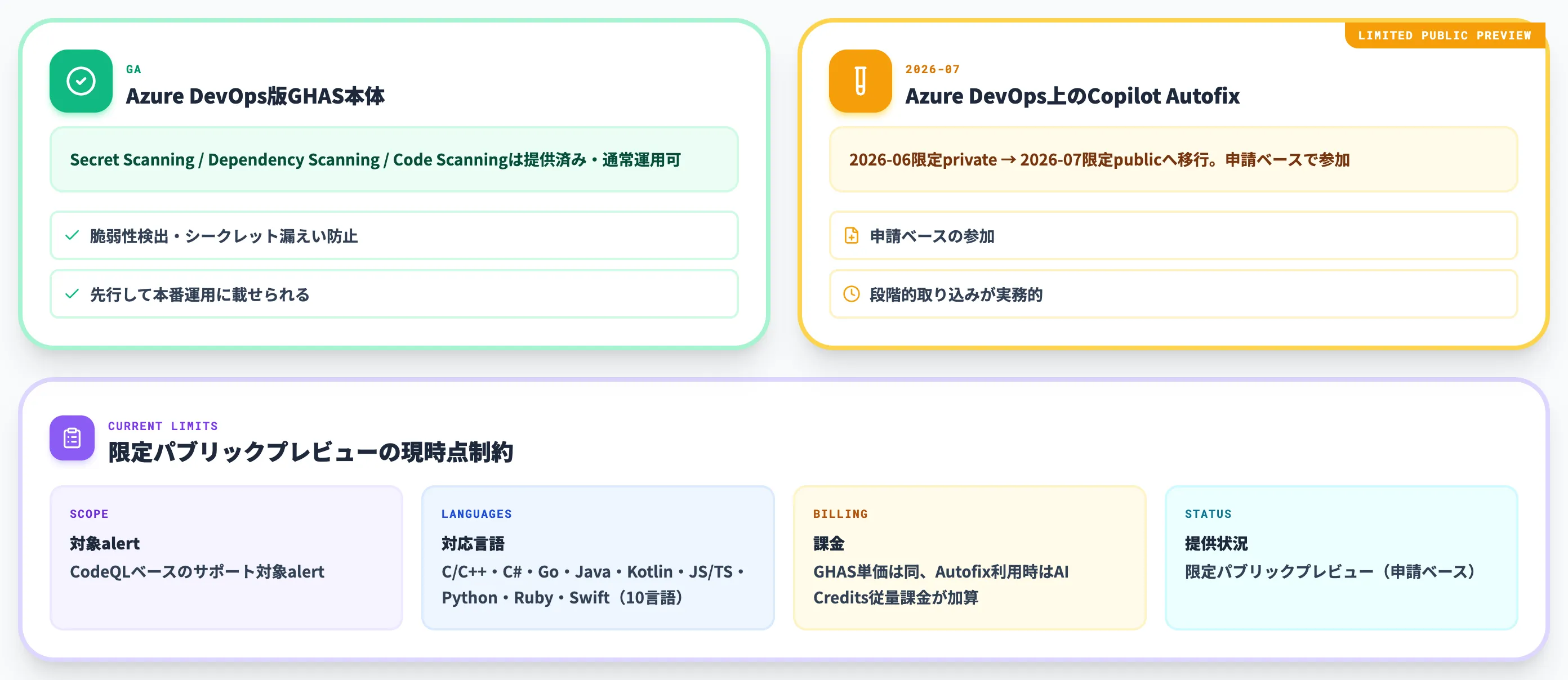Screen dimensions: 1568x680
Task: Click the Azure DevOps版GHAS本体 heading
Action: pos(255,96)
